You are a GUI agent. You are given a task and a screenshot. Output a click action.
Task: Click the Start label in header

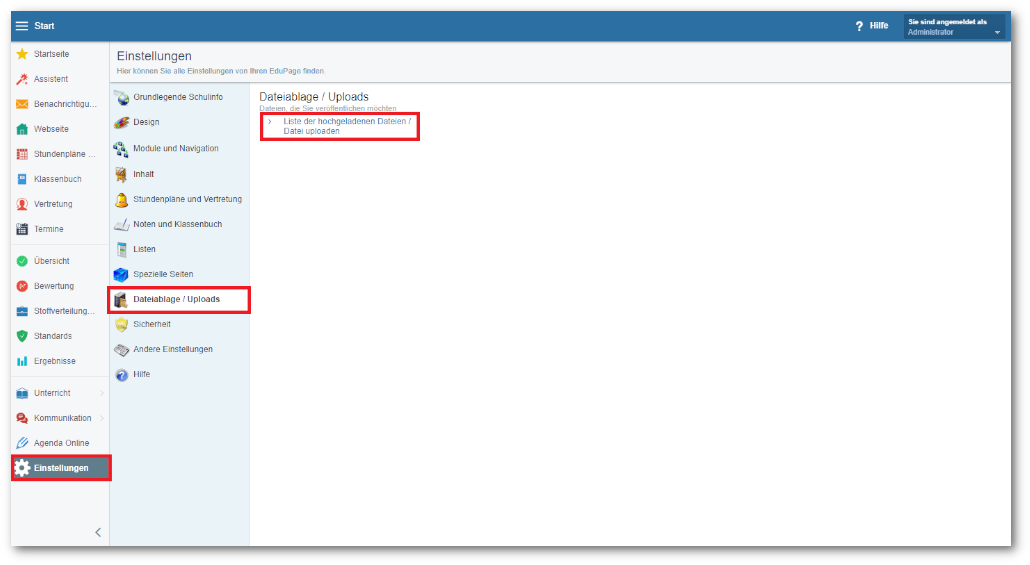(44, 26)
